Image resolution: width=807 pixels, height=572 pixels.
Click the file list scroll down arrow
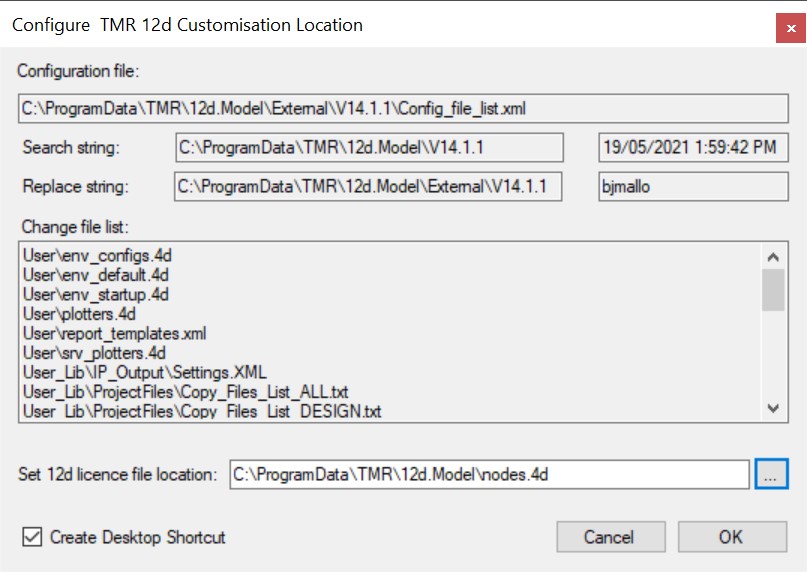[773, 408]
